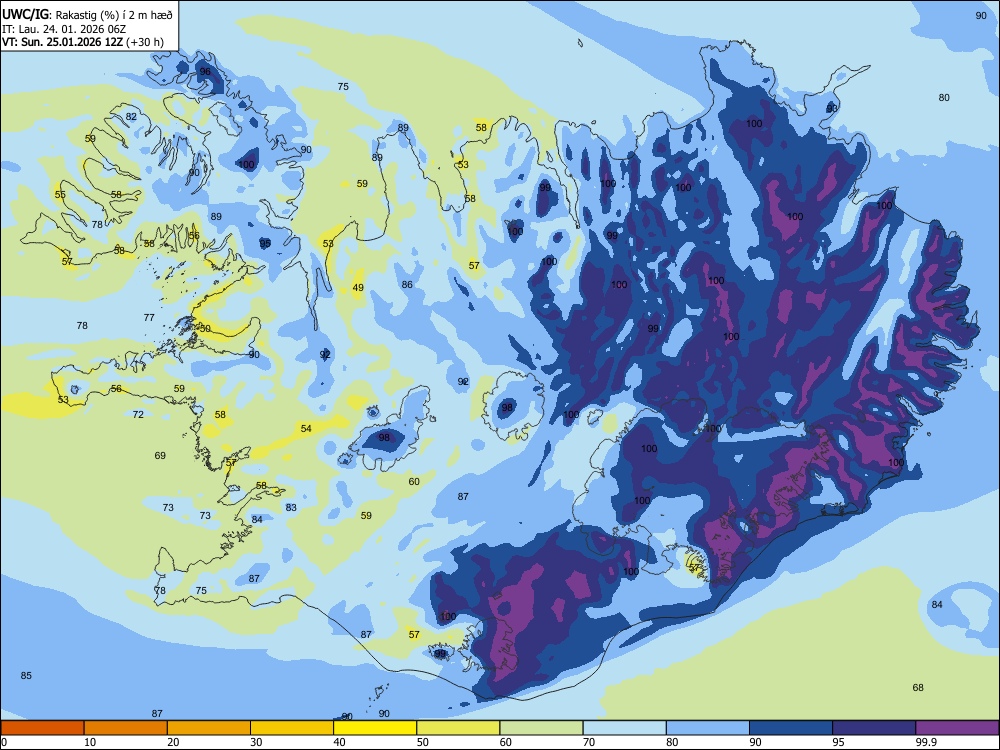
Task: Click the map humidity value '95'
Action: [265, 243]
